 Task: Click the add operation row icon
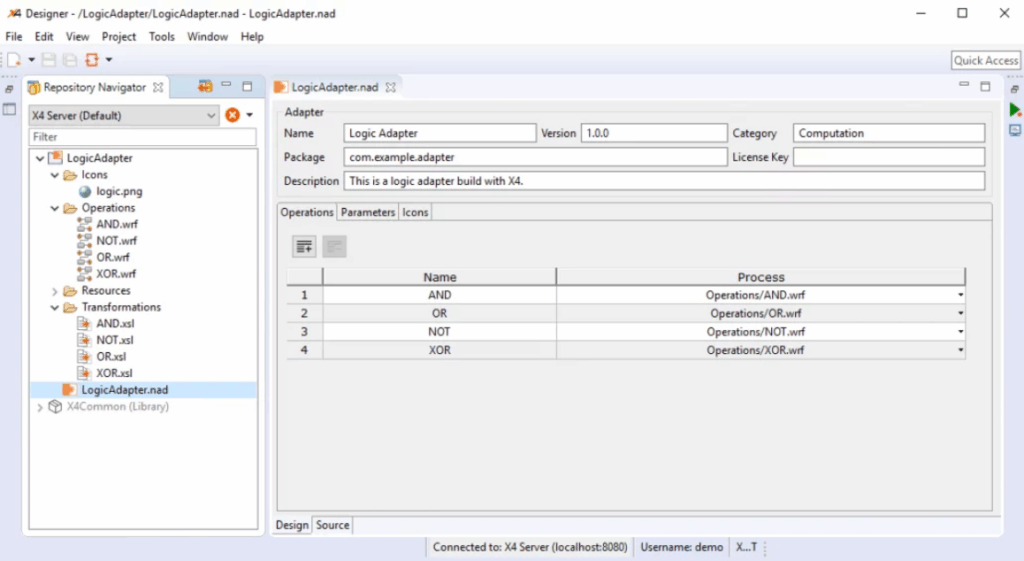(304, 247)
